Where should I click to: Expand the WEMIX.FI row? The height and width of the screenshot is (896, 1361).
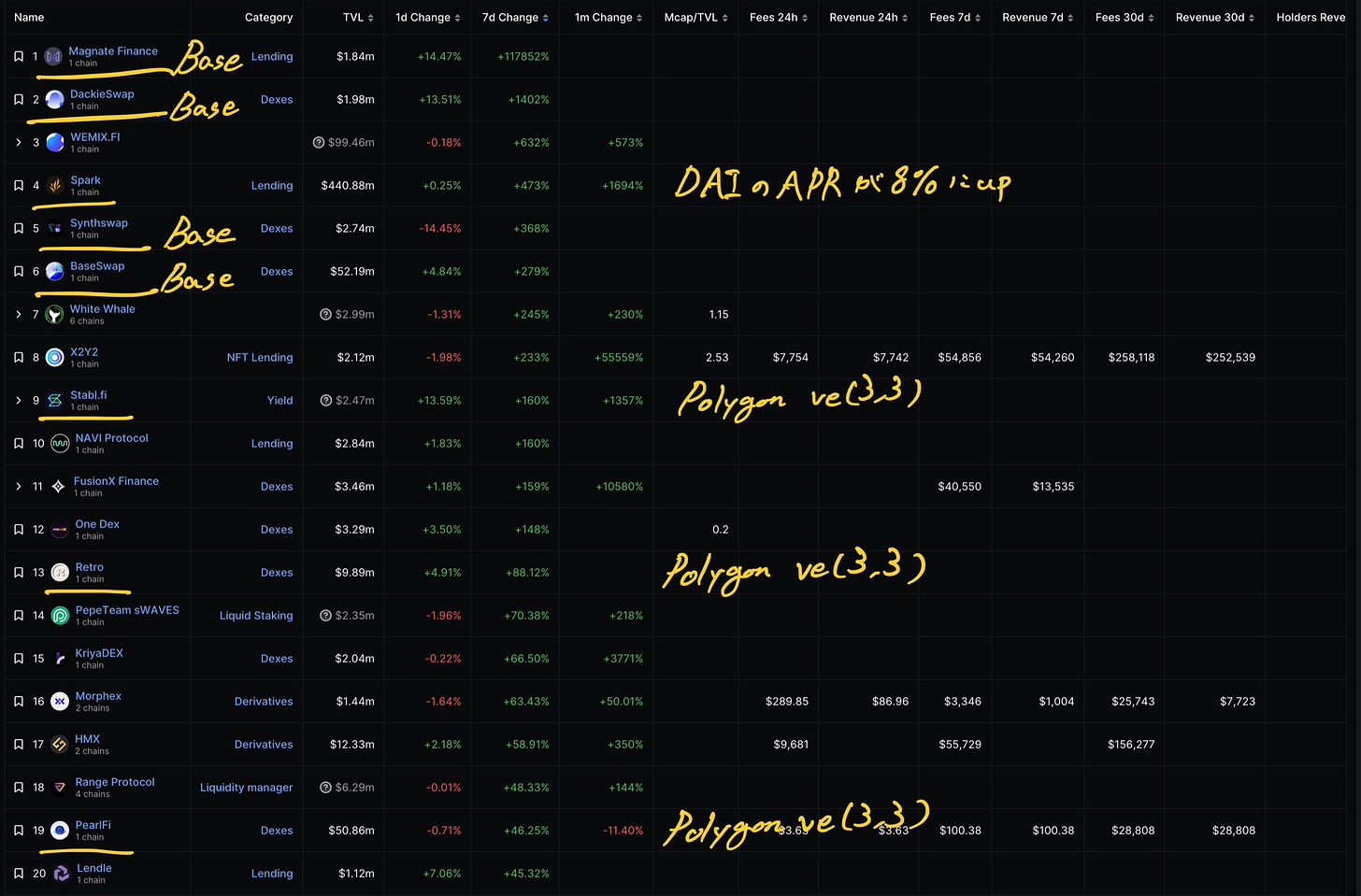pyautogui.click(x=19, y=143)
